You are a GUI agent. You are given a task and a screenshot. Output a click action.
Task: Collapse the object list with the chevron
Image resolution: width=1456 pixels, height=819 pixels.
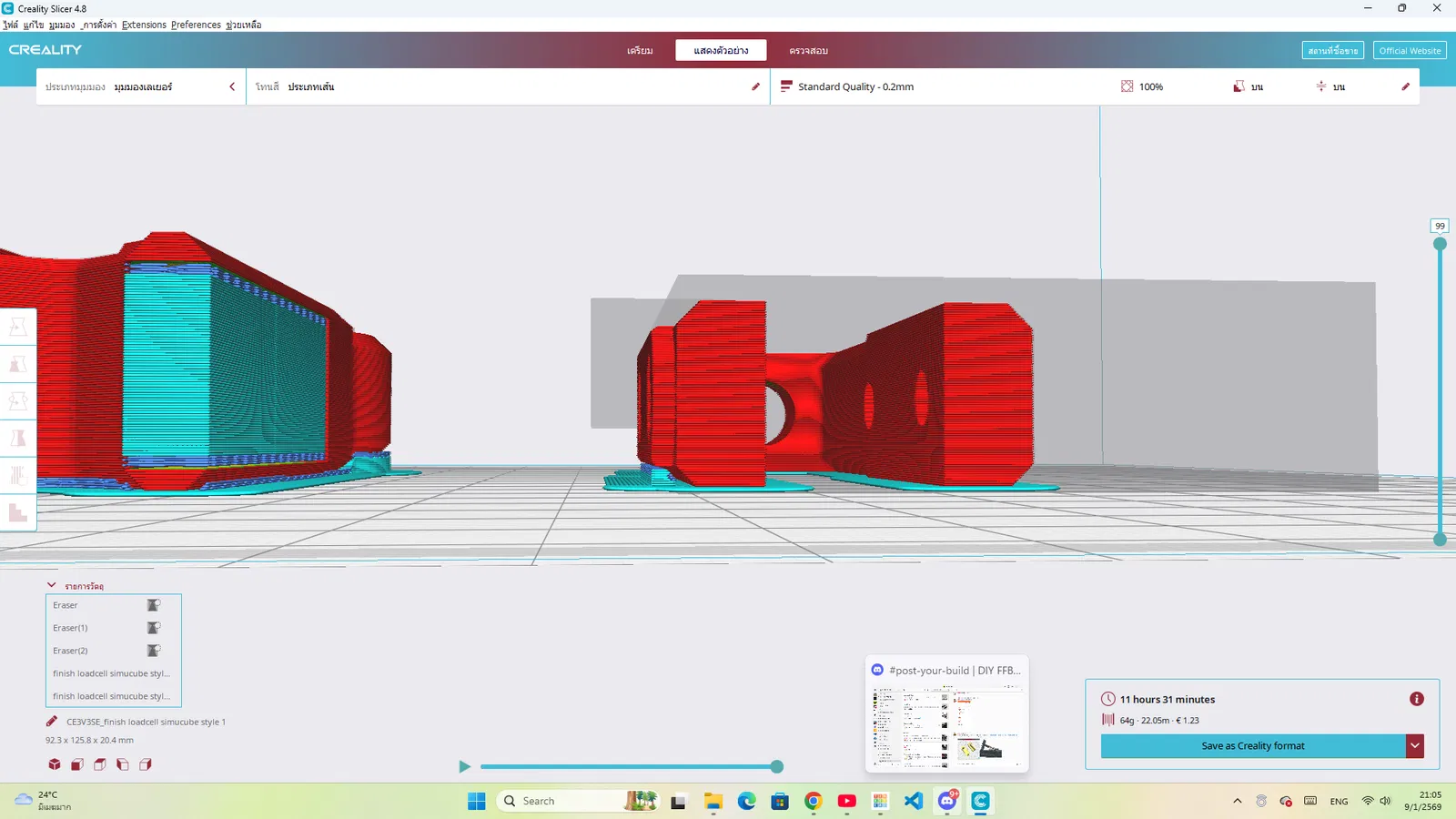tap(52, 585)
